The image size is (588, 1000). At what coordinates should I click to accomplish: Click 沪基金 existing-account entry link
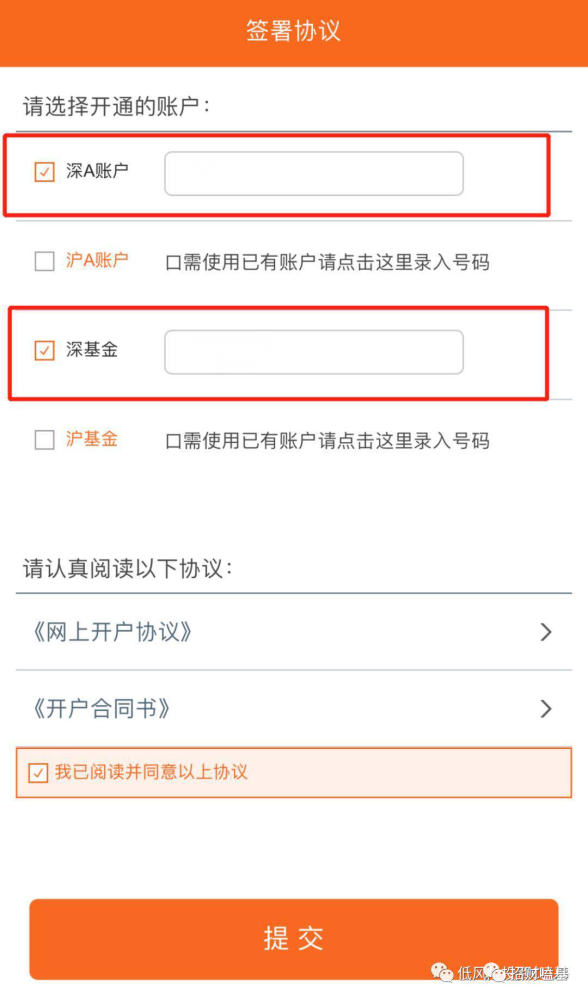[327, 441]
